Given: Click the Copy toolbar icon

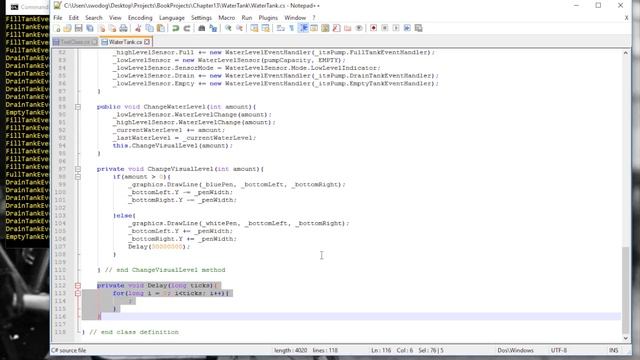Looking at the screenshot, I should pos(150,28).
